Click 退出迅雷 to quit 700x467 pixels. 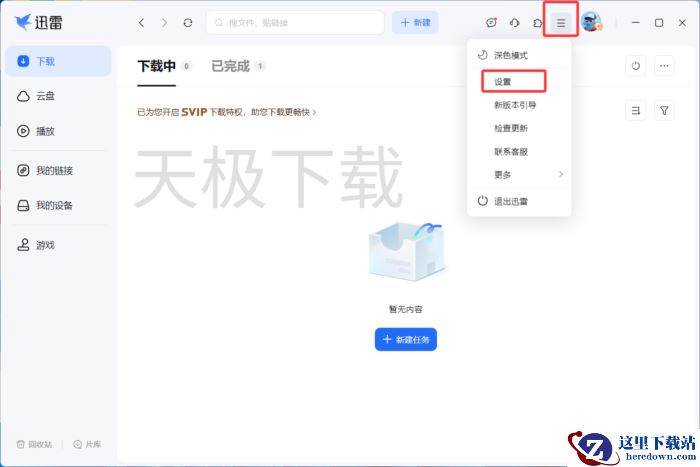519,201
